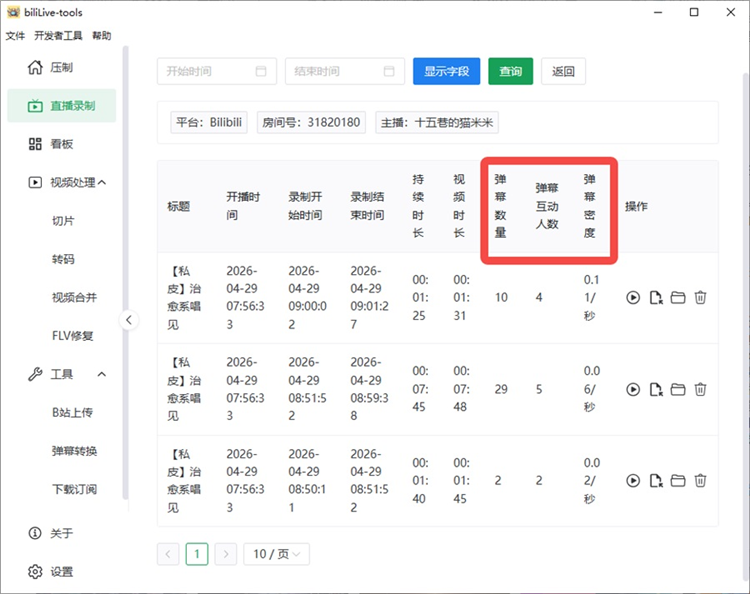The image size is (750, 594).
Task: Play the recording lasting 00:07:45
Action: pos(633,389)
